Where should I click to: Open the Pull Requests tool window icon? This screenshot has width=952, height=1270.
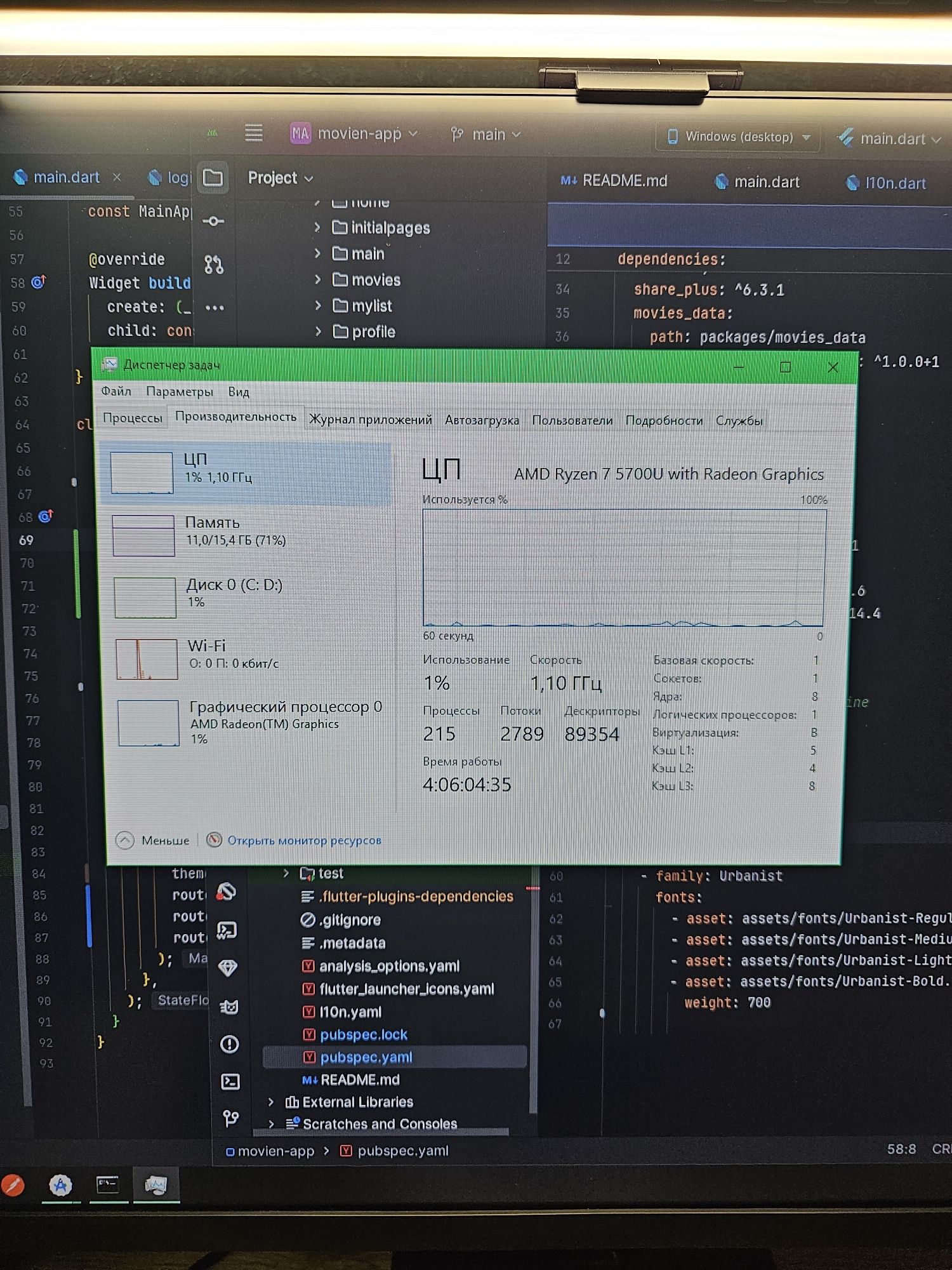click(x=214, y=264)
